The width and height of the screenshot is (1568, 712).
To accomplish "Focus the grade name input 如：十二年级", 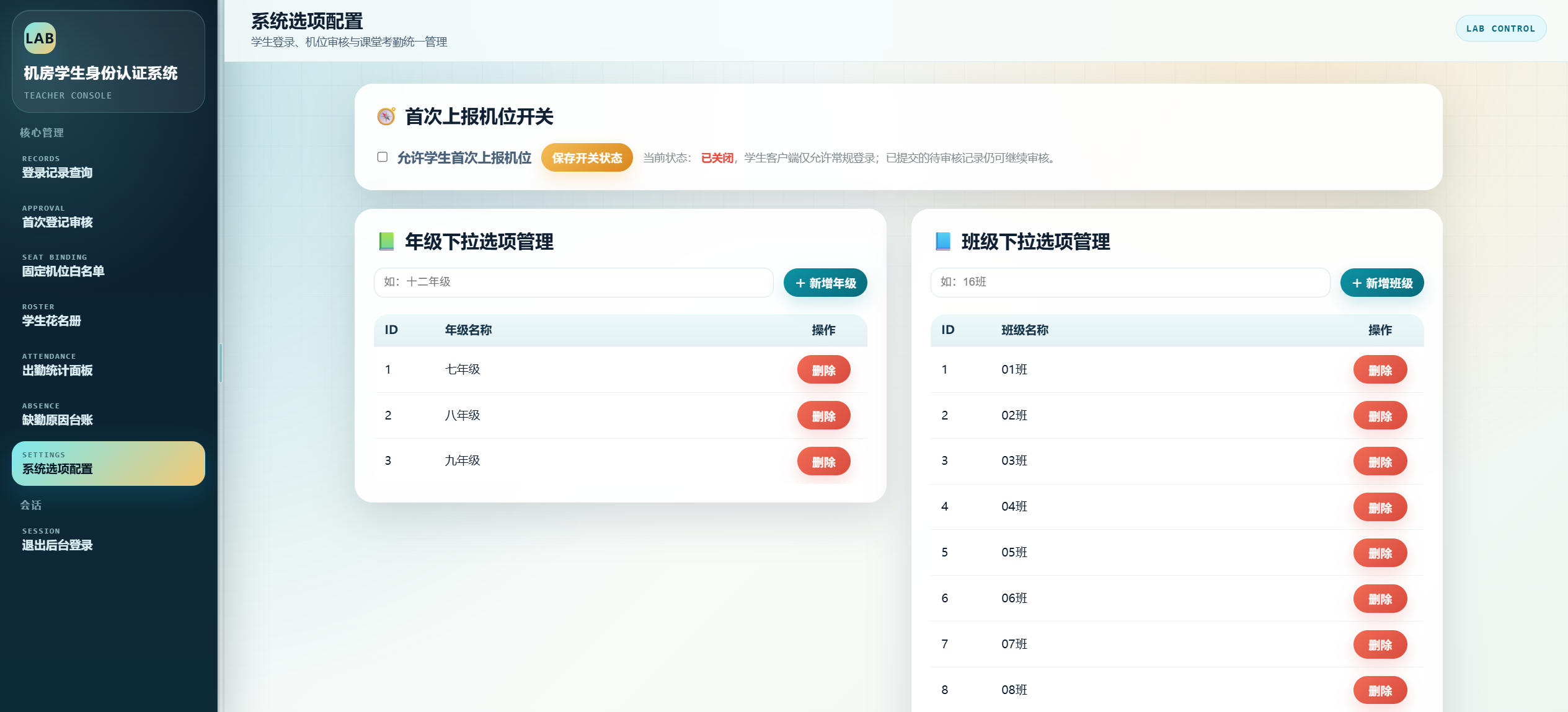I will [574, 282].
